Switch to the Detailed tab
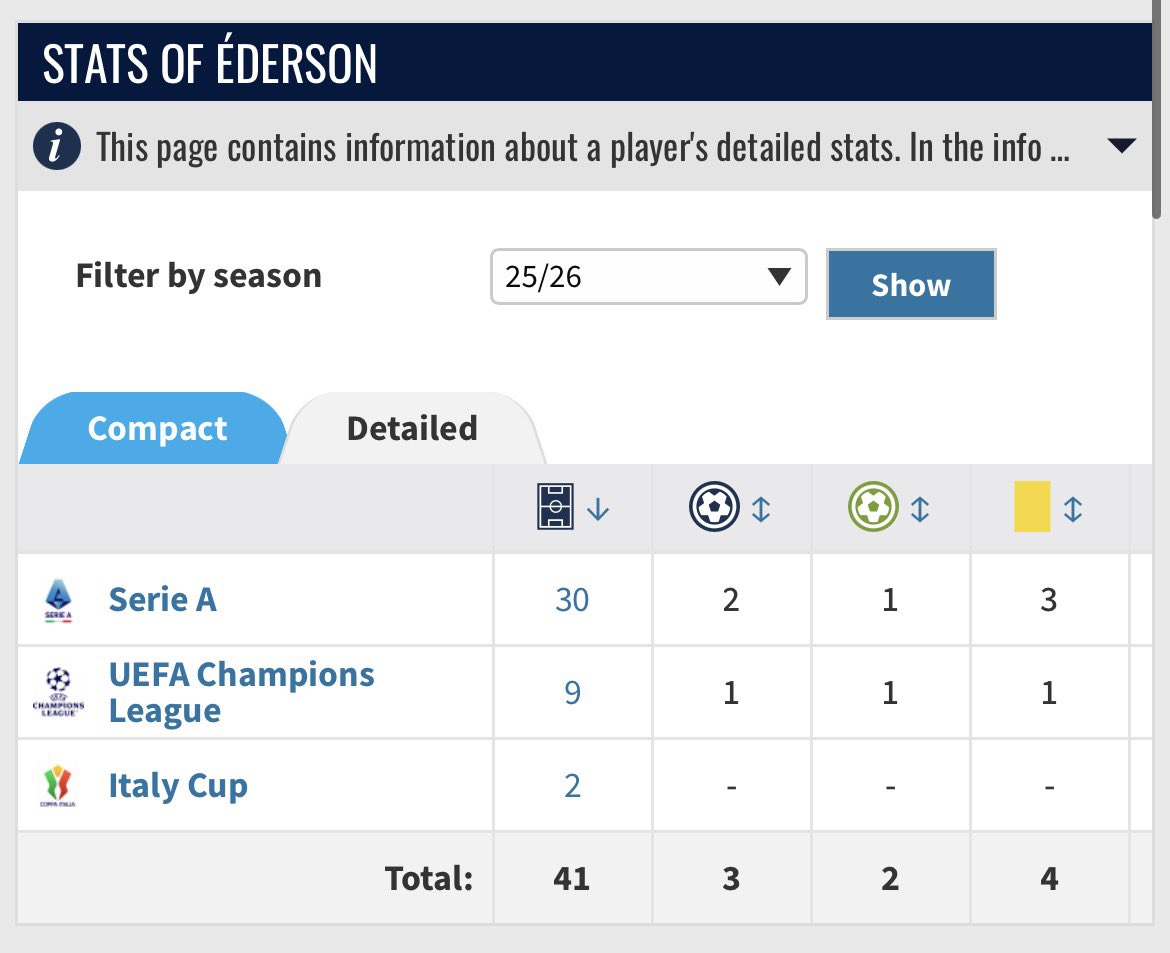 pos(412,428)
